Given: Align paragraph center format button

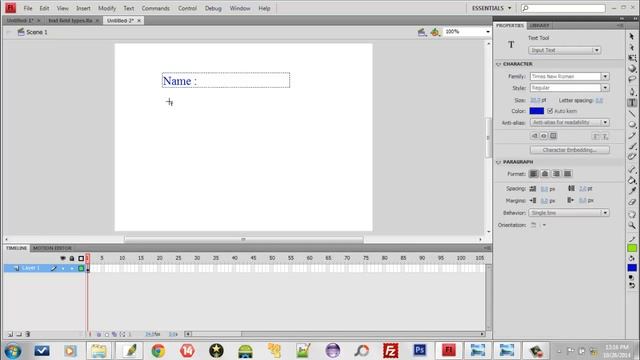Looking at the screenshot, I should pyautogui.click(x=545, y=174).
